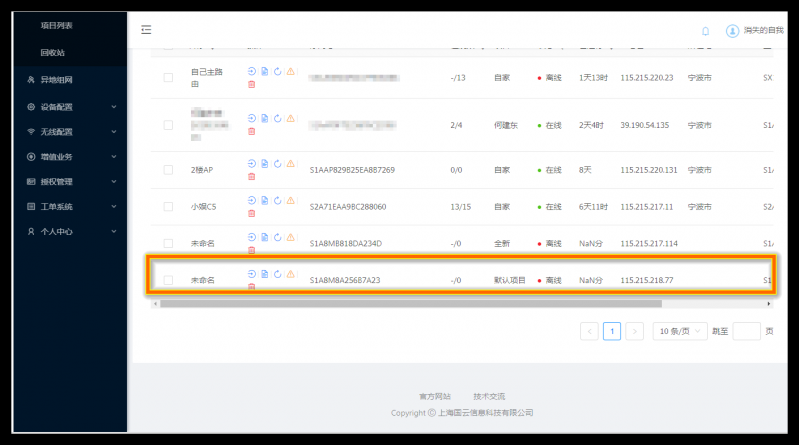Image resolution: width=799 pixels, height=445 pixels.
Task: Click the refresh icon for 小娱C5
Action: 277,200
